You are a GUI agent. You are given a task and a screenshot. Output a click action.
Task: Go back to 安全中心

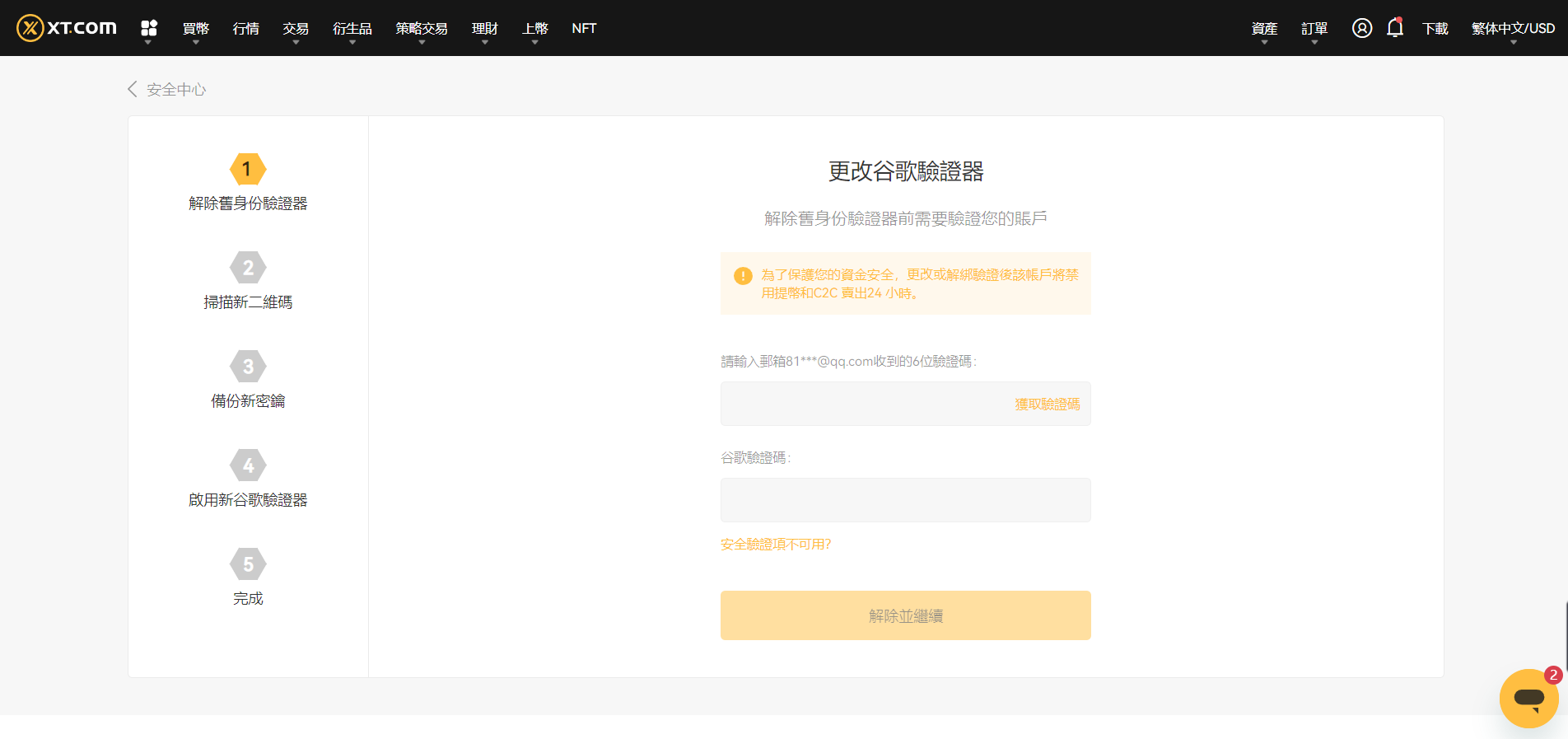(x=176, y=89)
